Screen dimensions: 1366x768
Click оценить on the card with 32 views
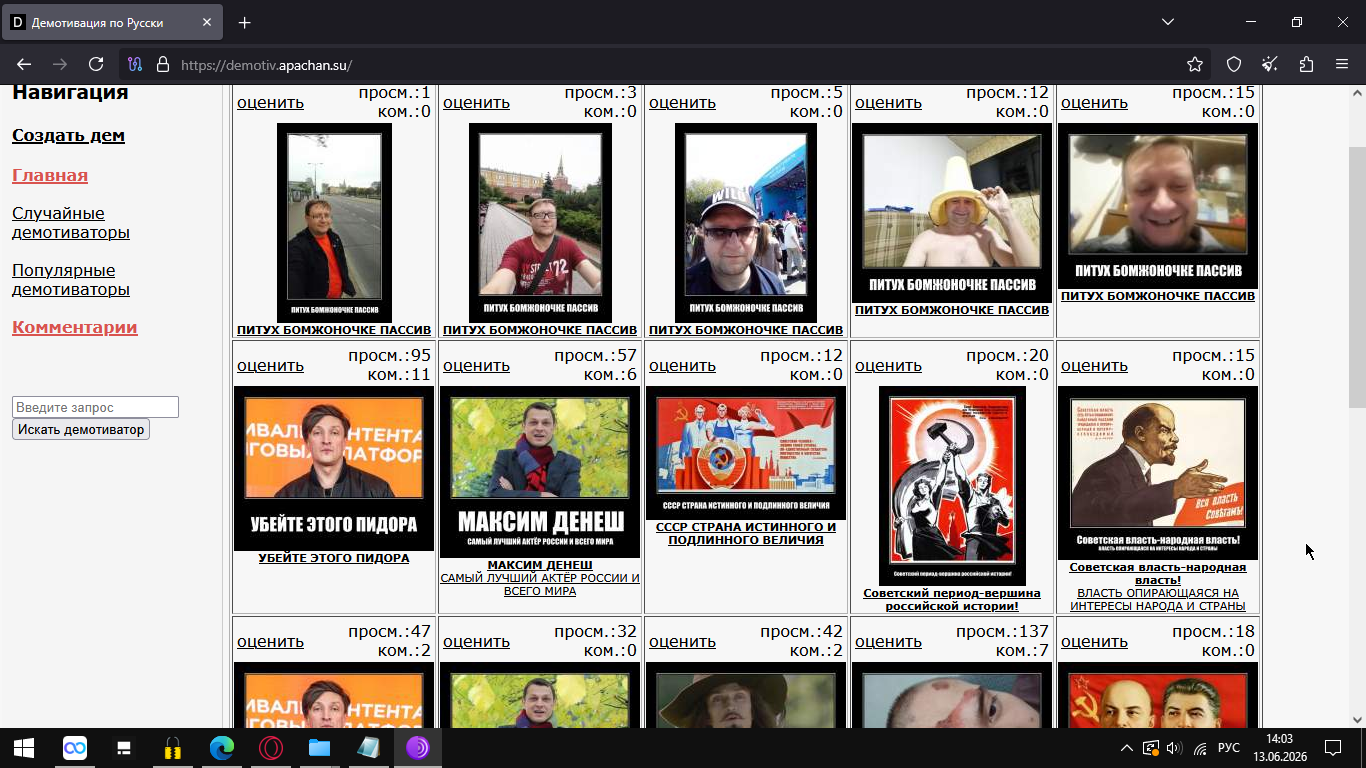[x=476, y=641]
